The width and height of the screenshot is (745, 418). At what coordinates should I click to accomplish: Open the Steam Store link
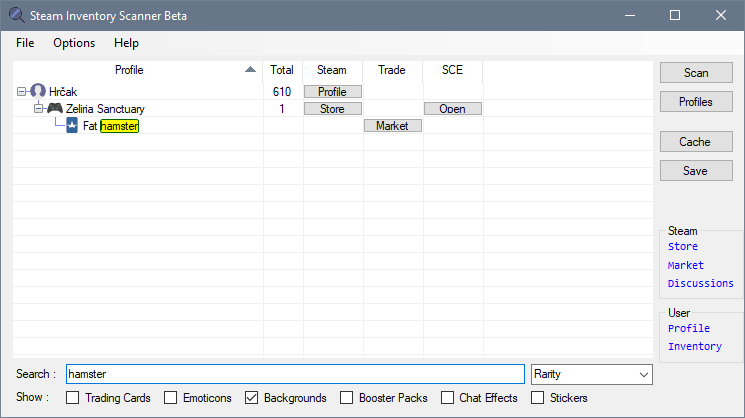(683, 247)
